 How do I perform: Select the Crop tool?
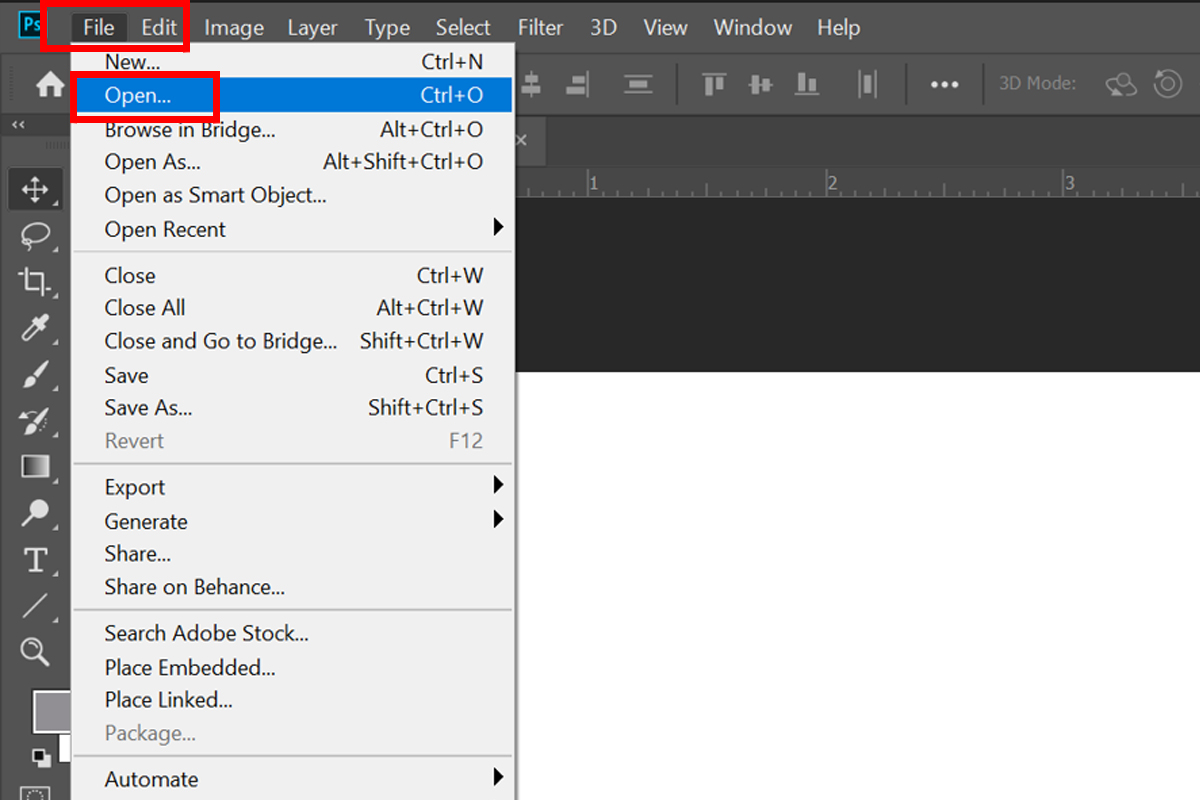pos(35,282)
